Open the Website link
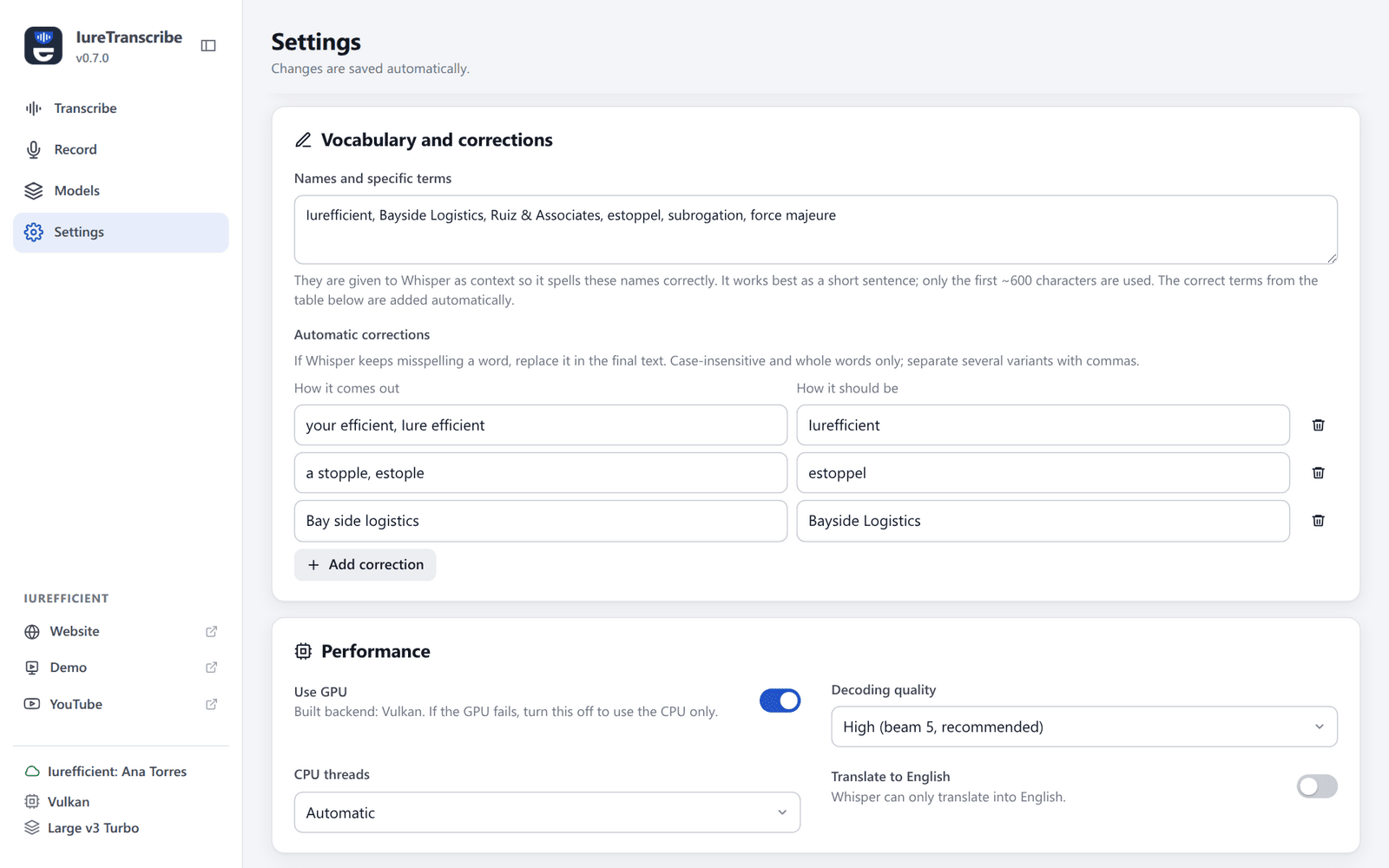Screen dimensions: 1389x868 click(x=121, y=632)
